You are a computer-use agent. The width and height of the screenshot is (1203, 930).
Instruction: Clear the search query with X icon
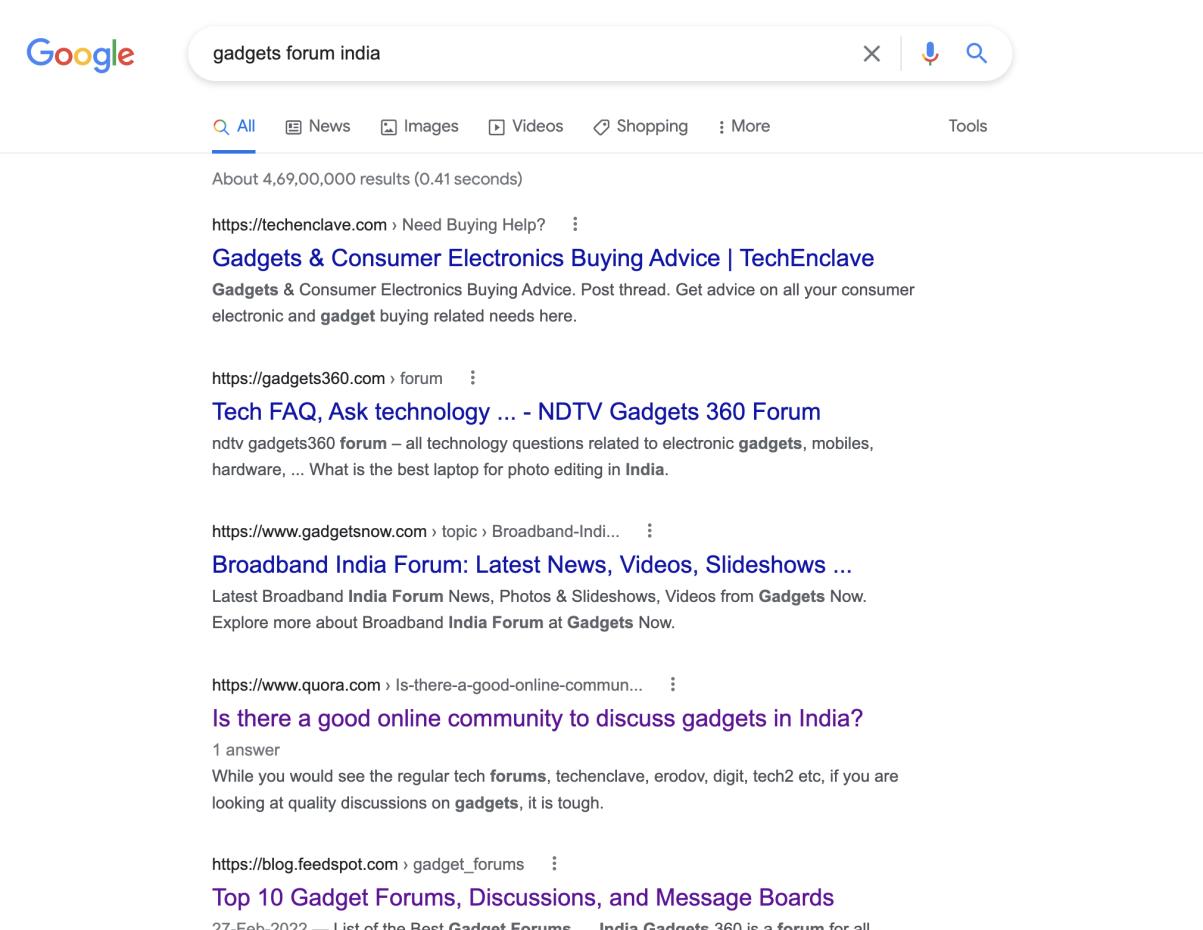pyautogui.click(x=871, y=54)
